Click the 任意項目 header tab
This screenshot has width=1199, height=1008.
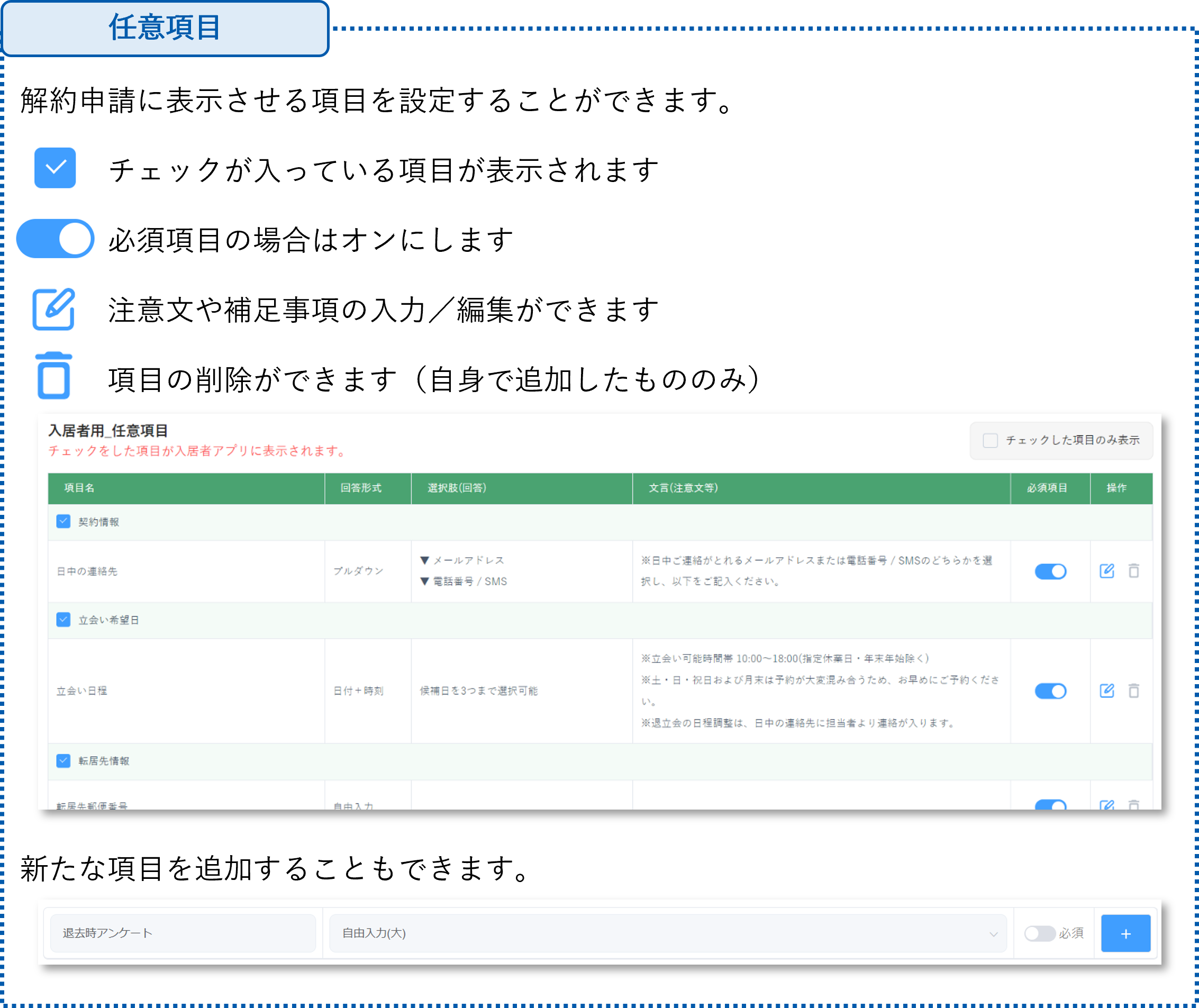(165, 28)
